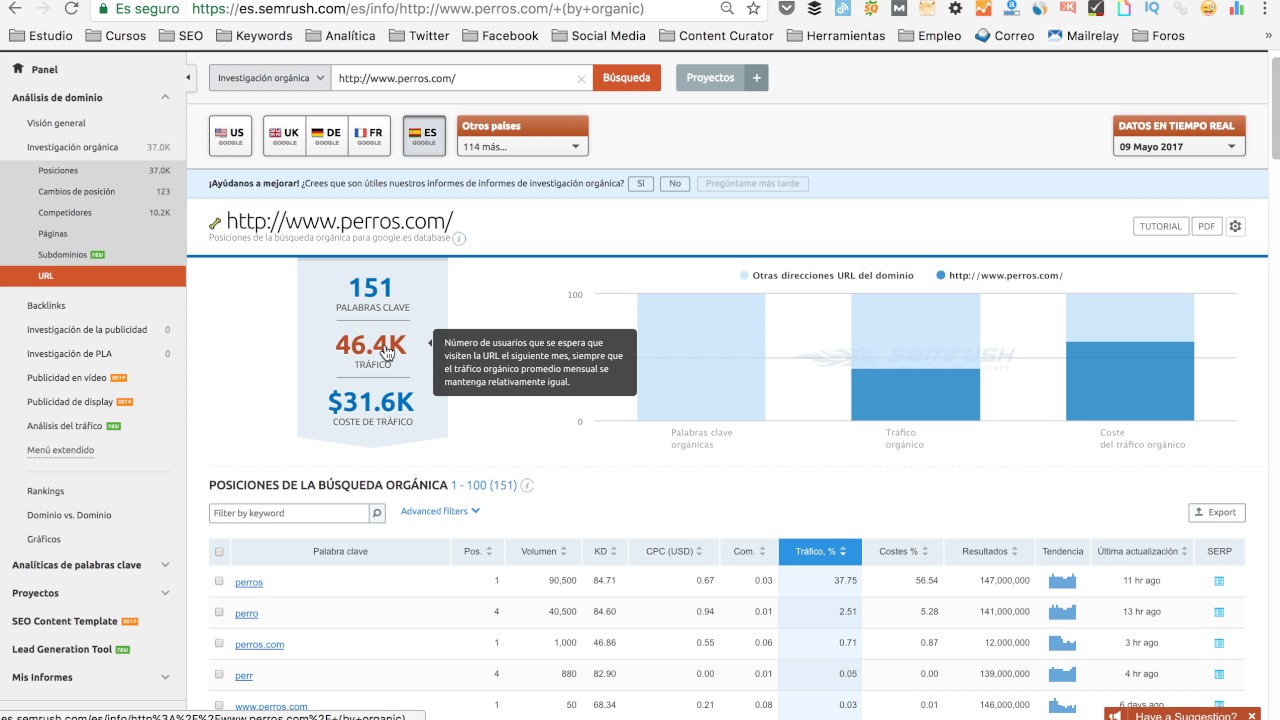The width and height of the screenshot is (1280, 720).
Task: Select the UK Google database flag
Action: (x=284, y=136)
